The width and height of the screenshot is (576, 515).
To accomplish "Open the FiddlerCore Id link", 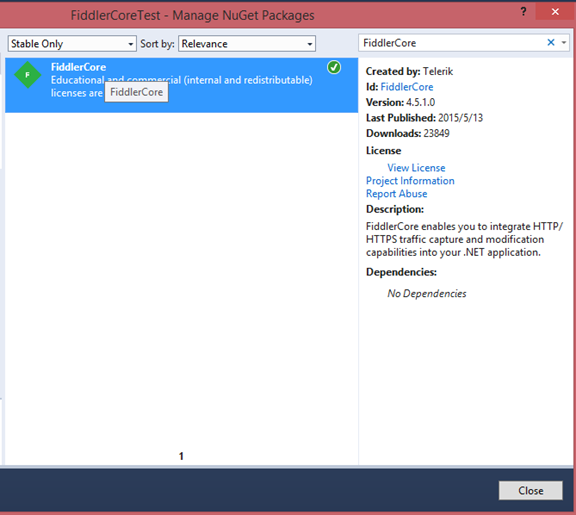I will tap(407, 87).
